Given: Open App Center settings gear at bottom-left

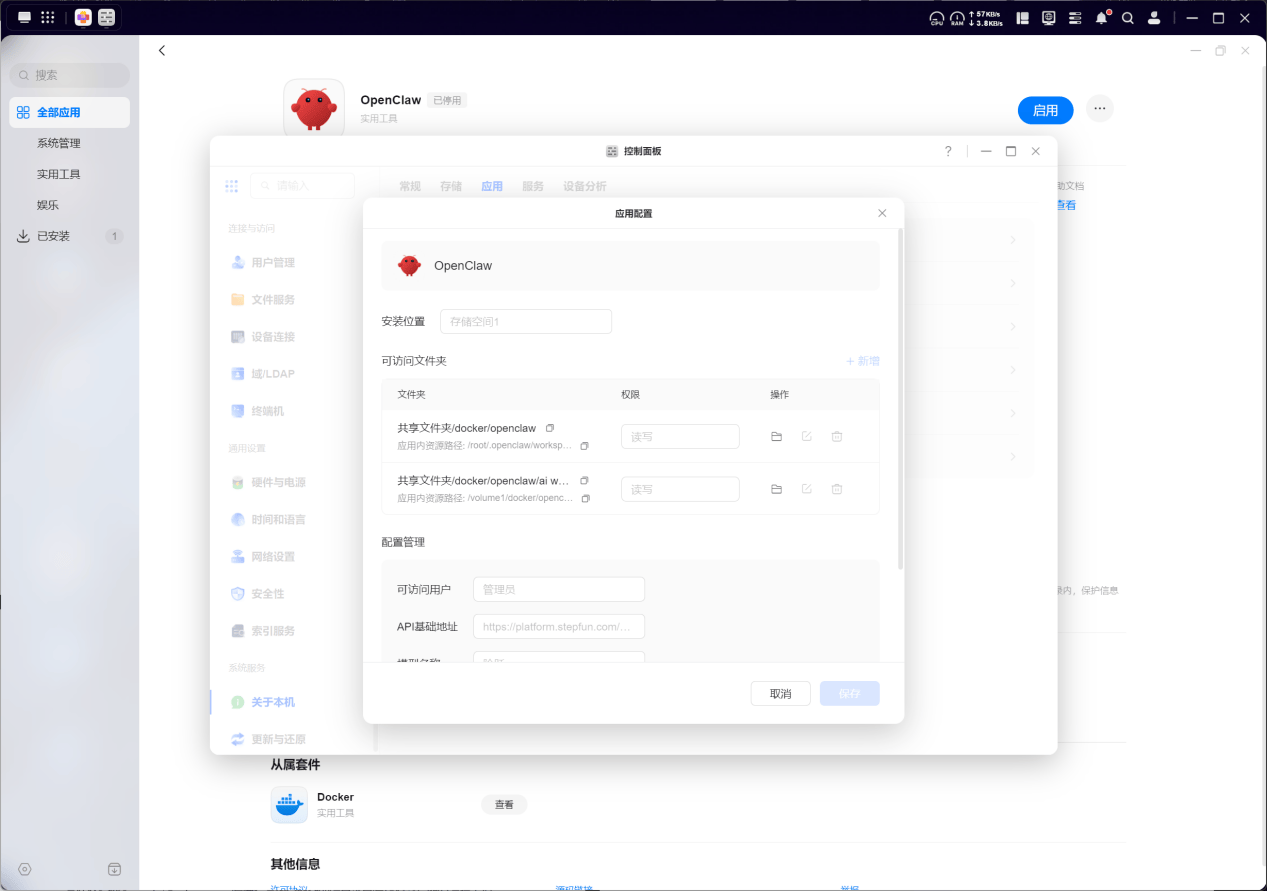Looking at the screenshot, I should click(25, 870).
